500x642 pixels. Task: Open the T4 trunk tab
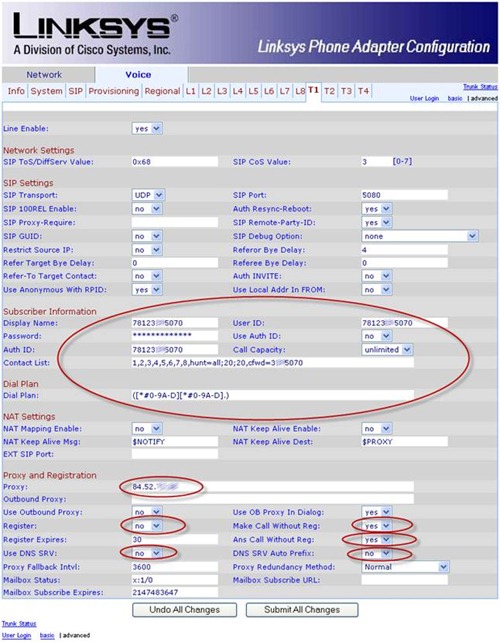tap(363, 91)
